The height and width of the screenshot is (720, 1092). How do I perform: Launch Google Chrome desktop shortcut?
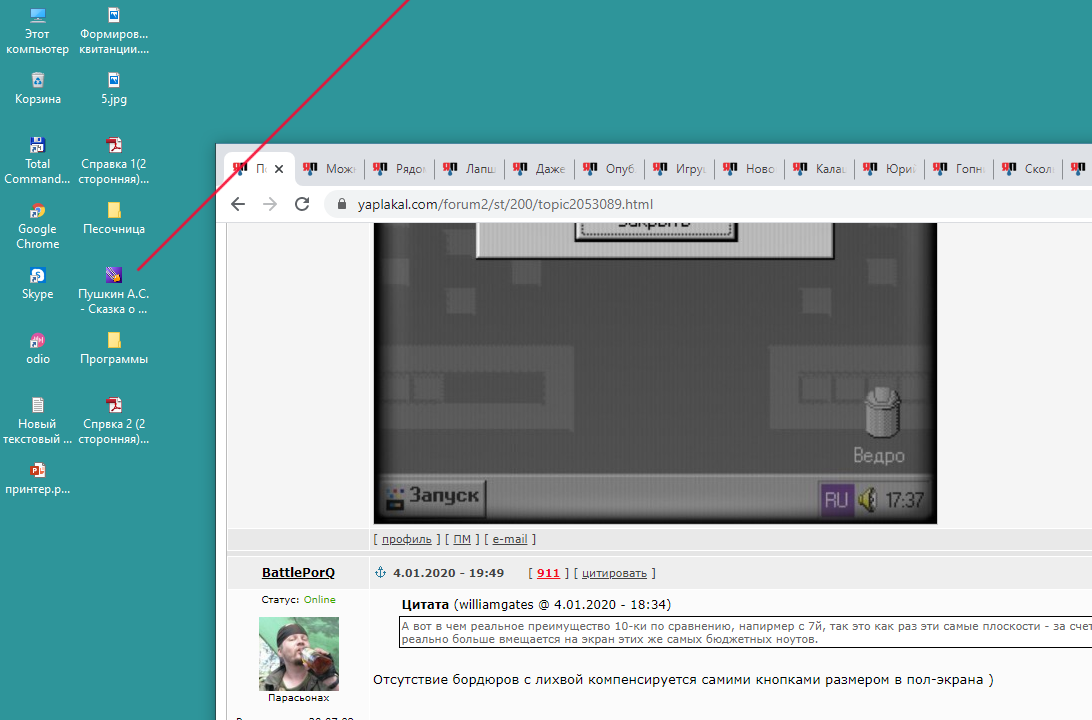point(38,226)
